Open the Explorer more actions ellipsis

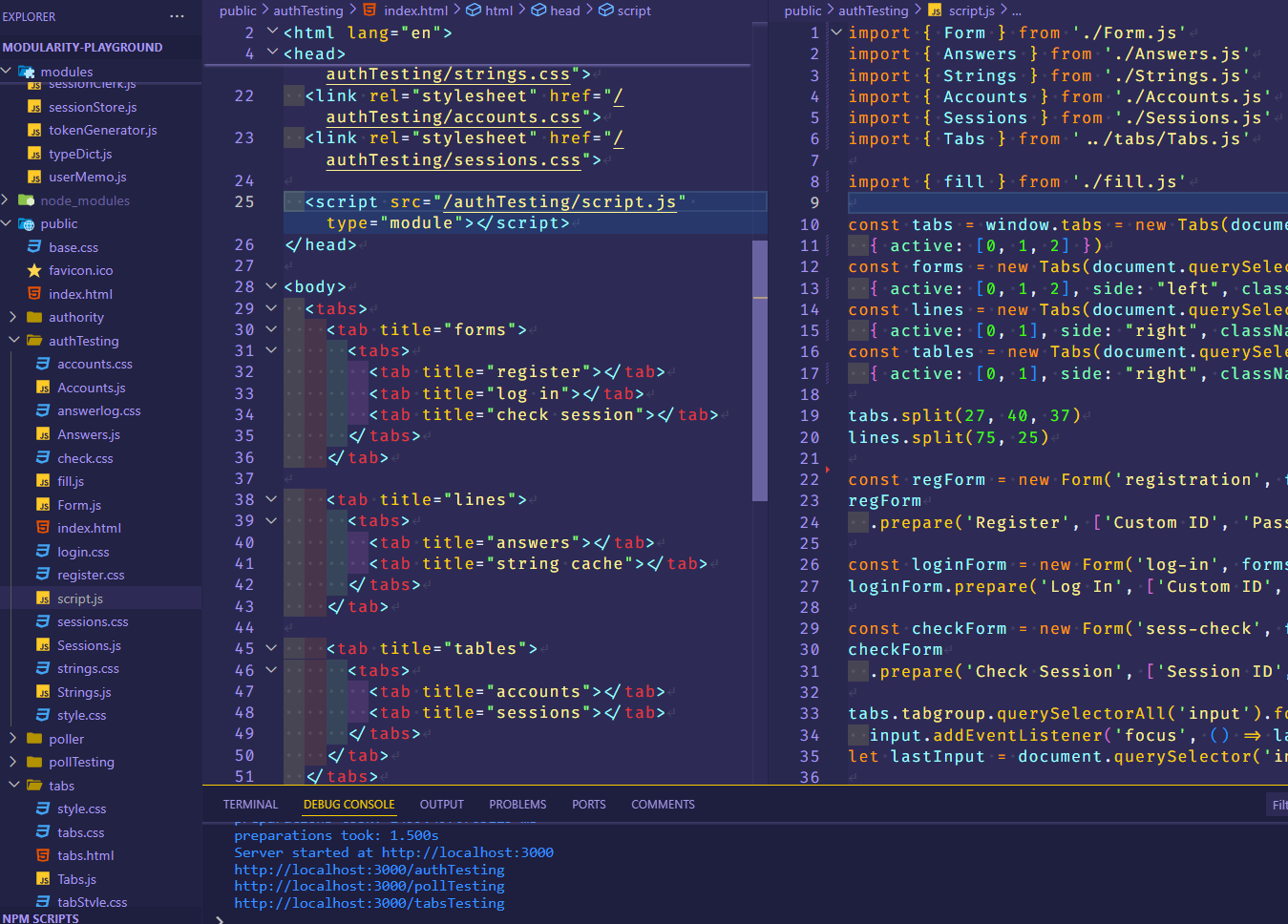tap(177, 16)
